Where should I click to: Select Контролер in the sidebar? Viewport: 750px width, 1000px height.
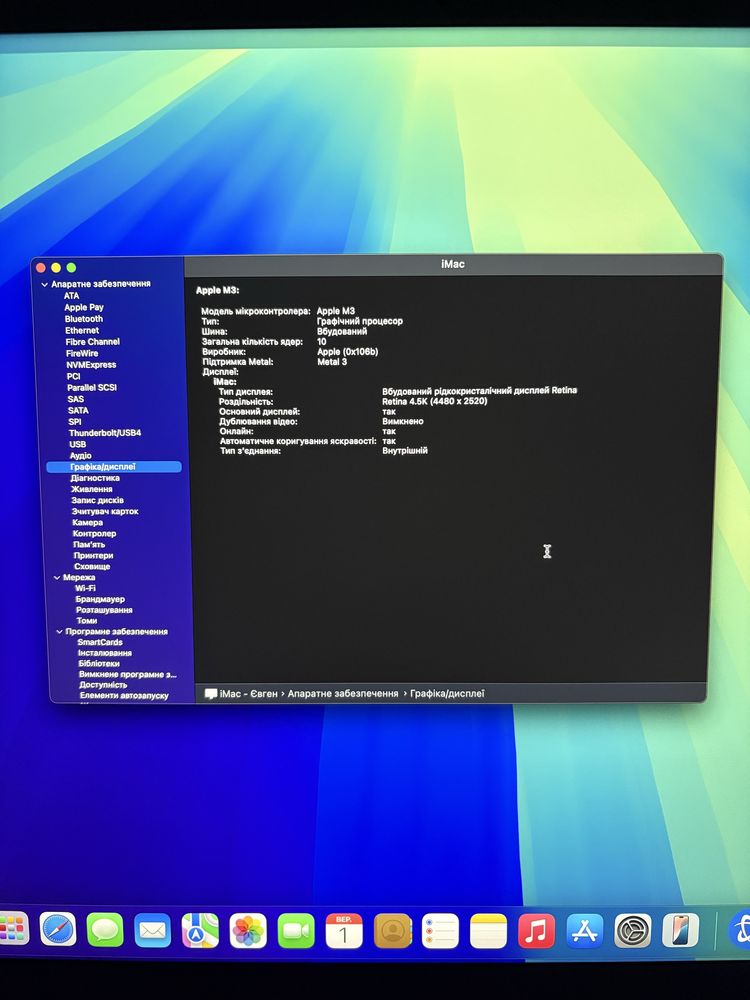(x=94, y=534)
